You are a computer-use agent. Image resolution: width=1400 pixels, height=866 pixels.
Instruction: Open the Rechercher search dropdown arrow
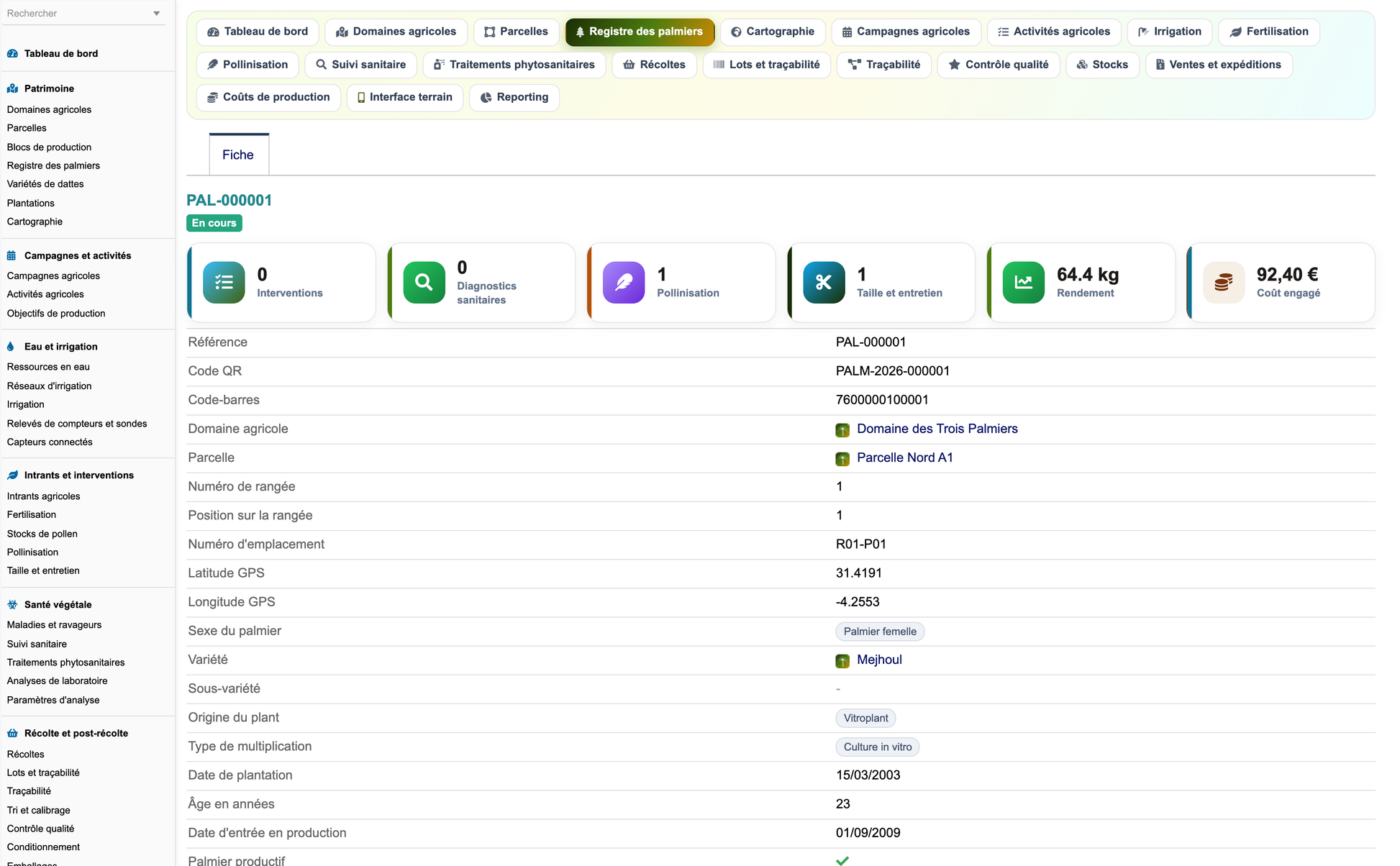pyautogui.click(x=156, y=14)
